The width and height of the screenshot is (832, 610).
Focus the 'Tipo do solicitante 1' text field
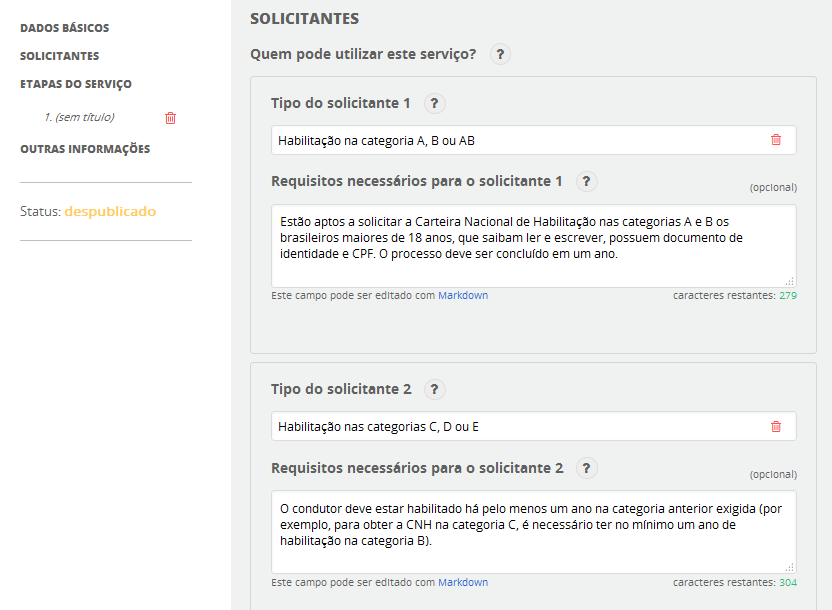click(515, 140)
